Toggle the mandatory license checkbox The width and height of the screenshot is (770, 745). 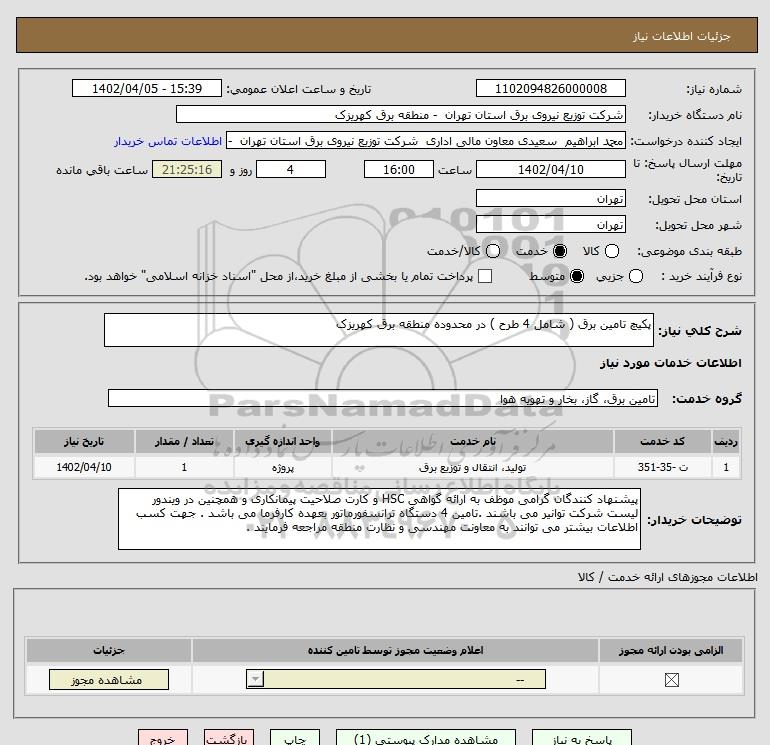point(671,680)
